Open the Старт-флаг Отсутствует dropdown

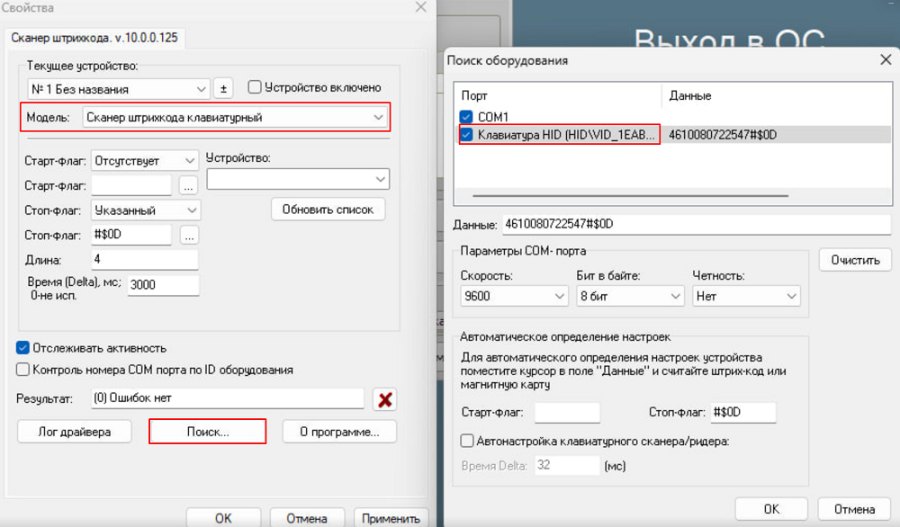coord(145,161)
